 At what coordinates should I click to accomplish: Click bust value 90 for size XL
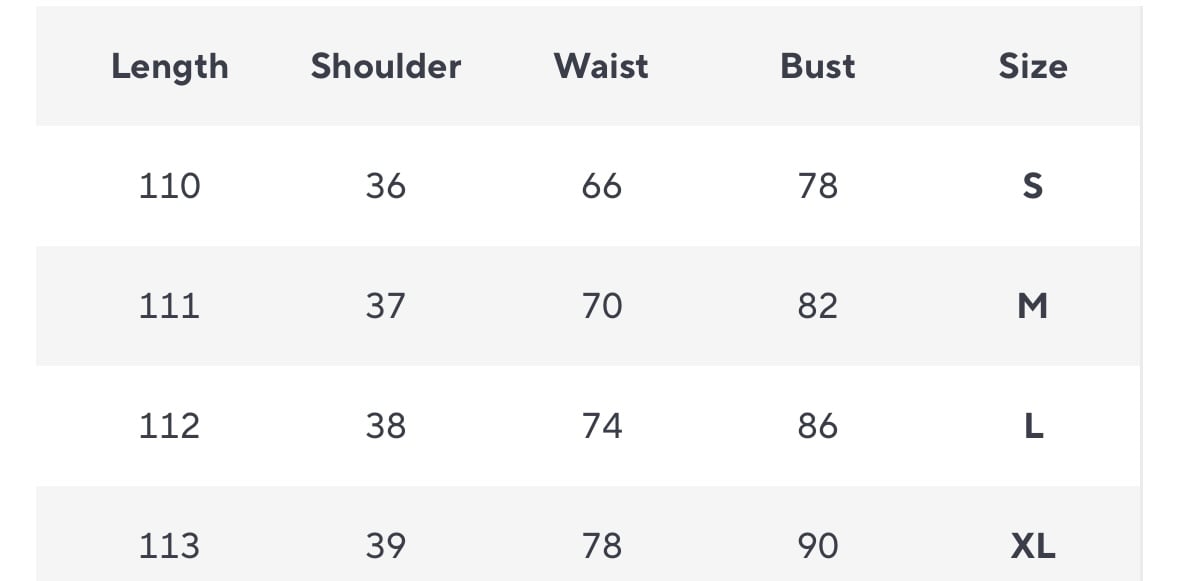[817, 546]
